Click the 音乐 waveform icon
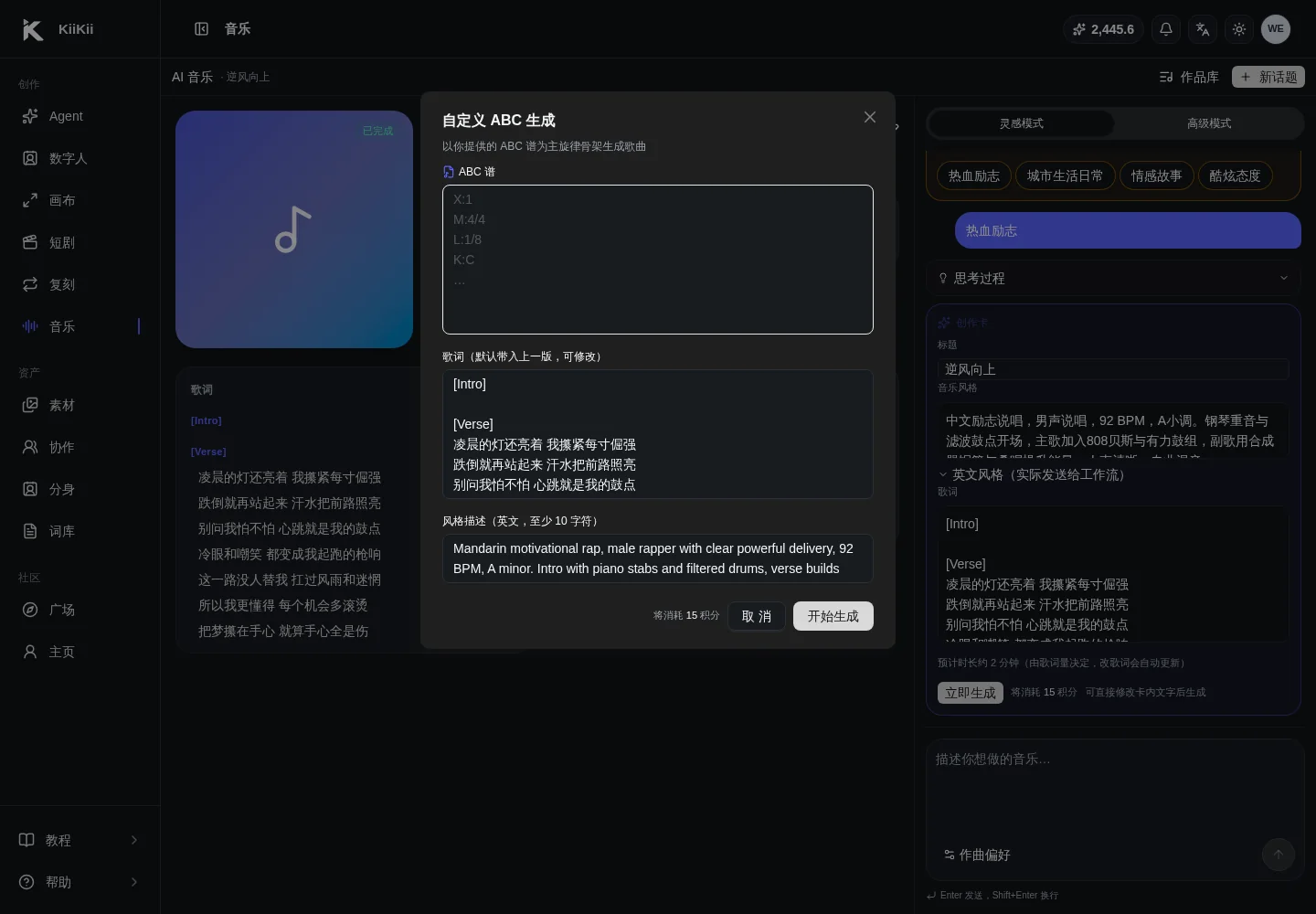Screen dimensions: 1316x914 click(x=30, y=326)
